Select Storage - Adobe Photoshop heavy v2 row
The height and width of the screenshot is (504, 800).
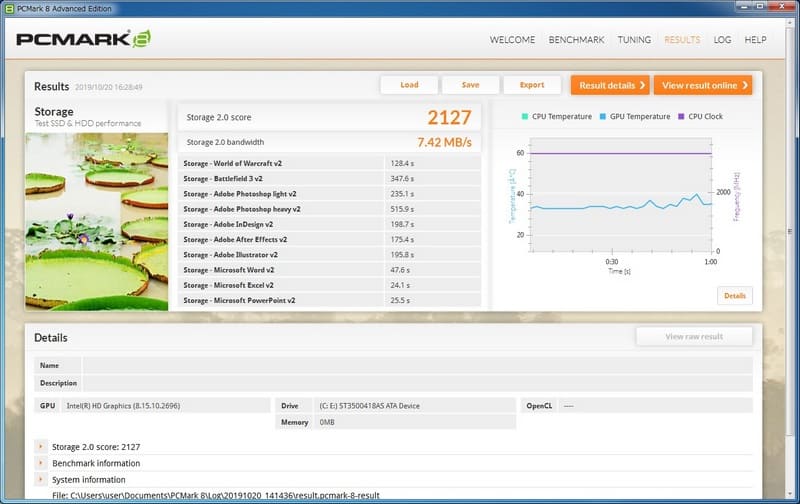(x=330, y=209)
